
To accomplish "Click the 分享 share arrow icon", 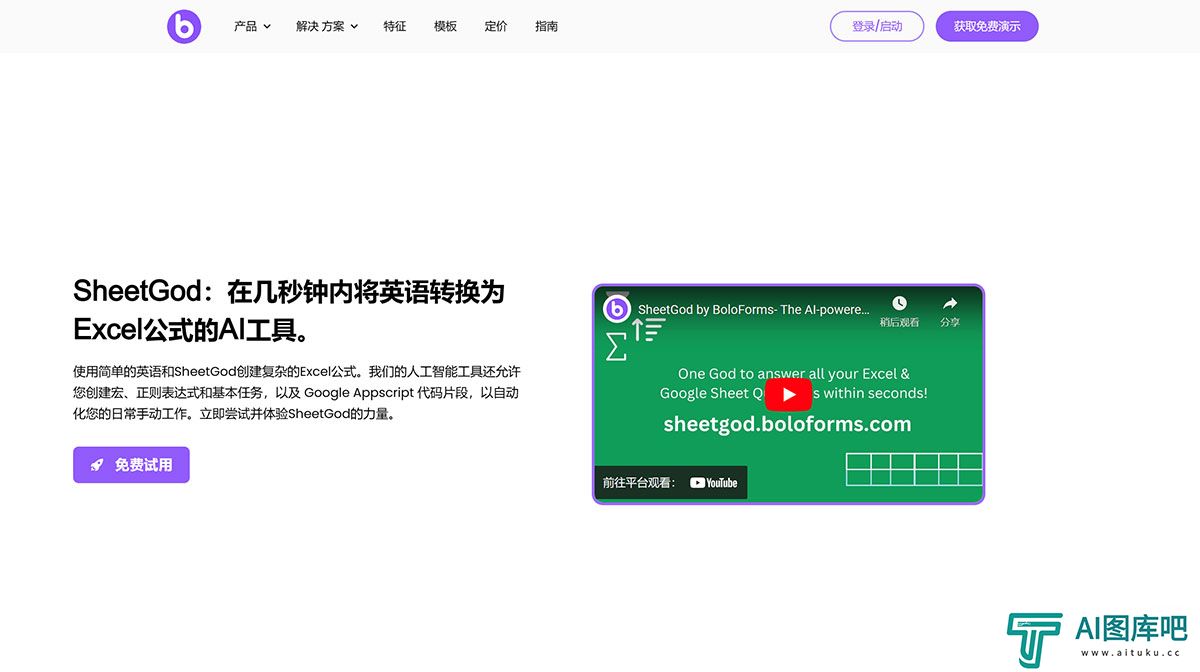I will coord(950,304).
